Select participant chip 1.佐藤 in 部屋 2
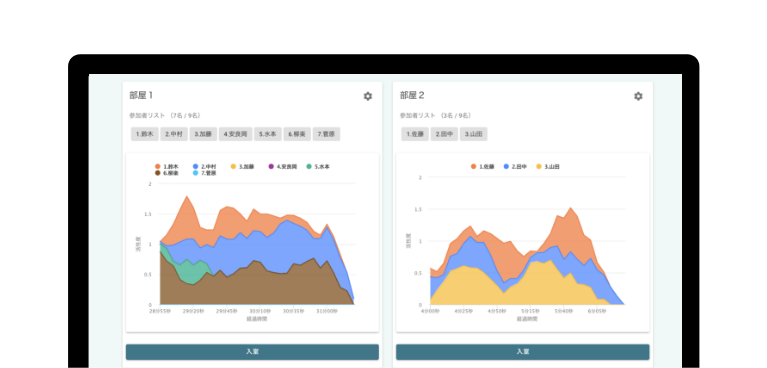Image resolution: width=767 pixels, height=368 pixels. (415, 134)
